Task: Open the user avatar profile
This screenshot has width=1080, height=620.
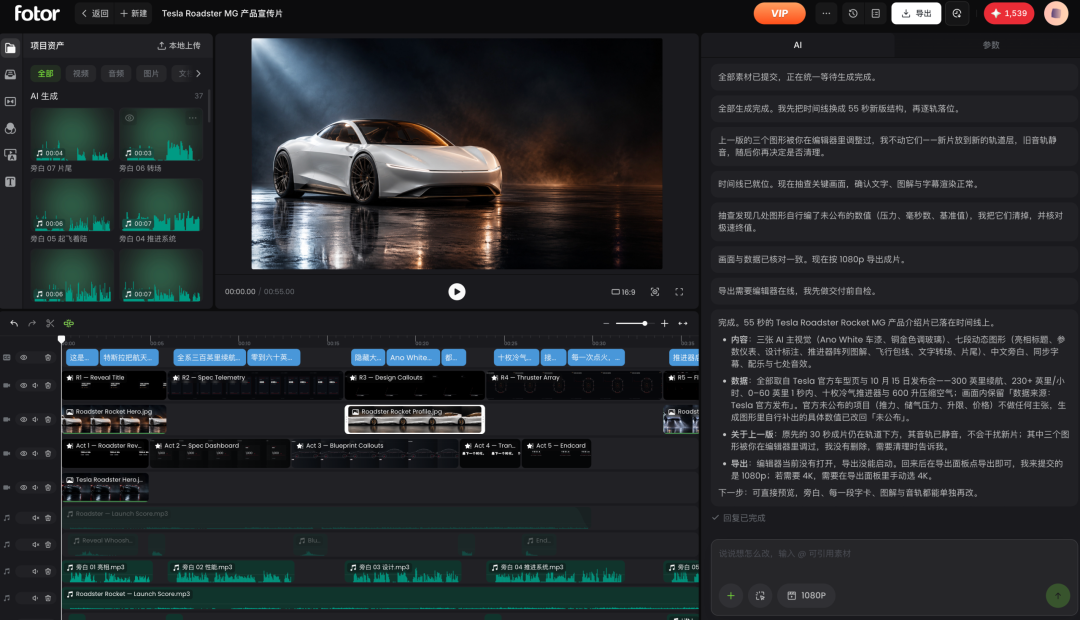Action: pyautogui.click(x=1056, y=13)
